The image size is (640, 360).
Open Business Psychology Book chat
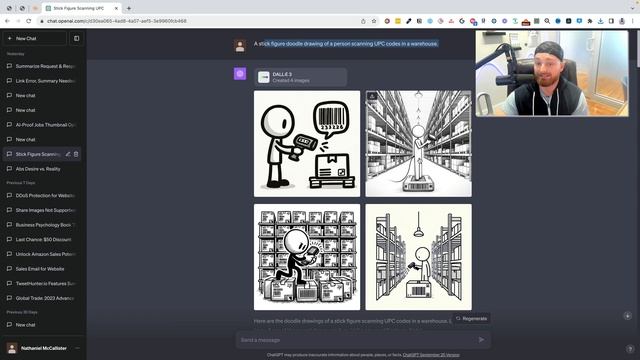point(42,225)
